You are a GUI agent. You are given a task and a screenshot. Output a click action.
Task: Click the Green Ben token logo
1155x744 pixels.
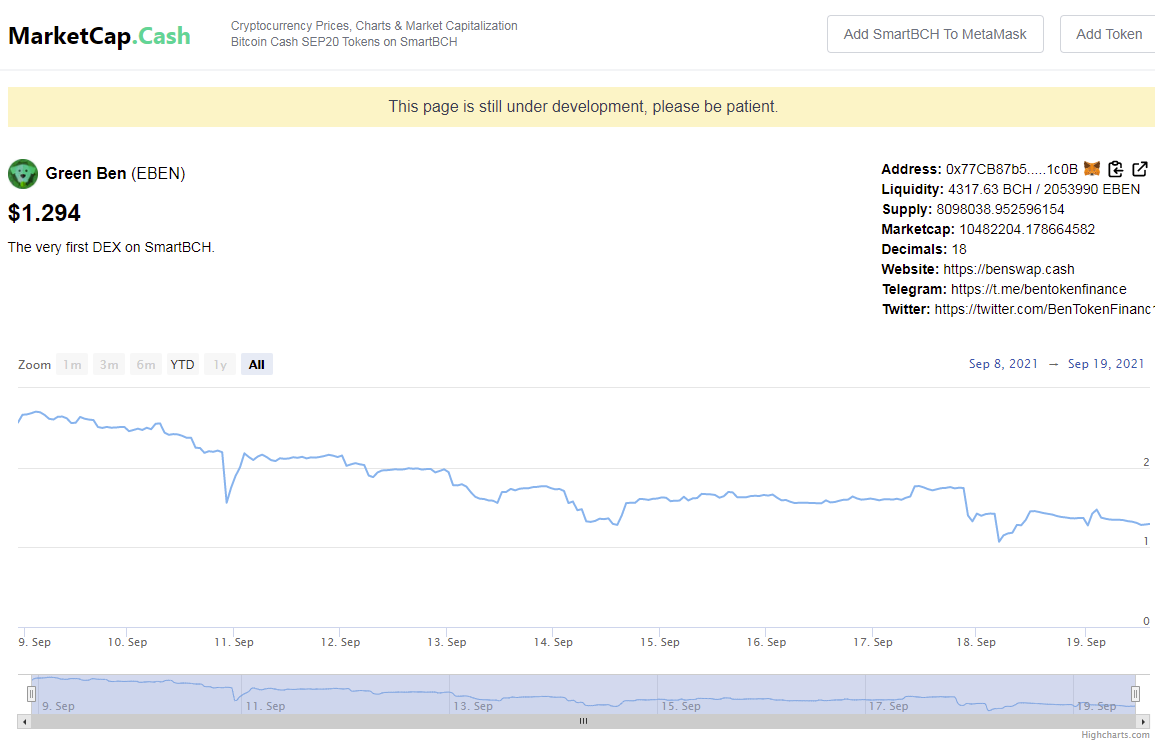tap(23, 174)
